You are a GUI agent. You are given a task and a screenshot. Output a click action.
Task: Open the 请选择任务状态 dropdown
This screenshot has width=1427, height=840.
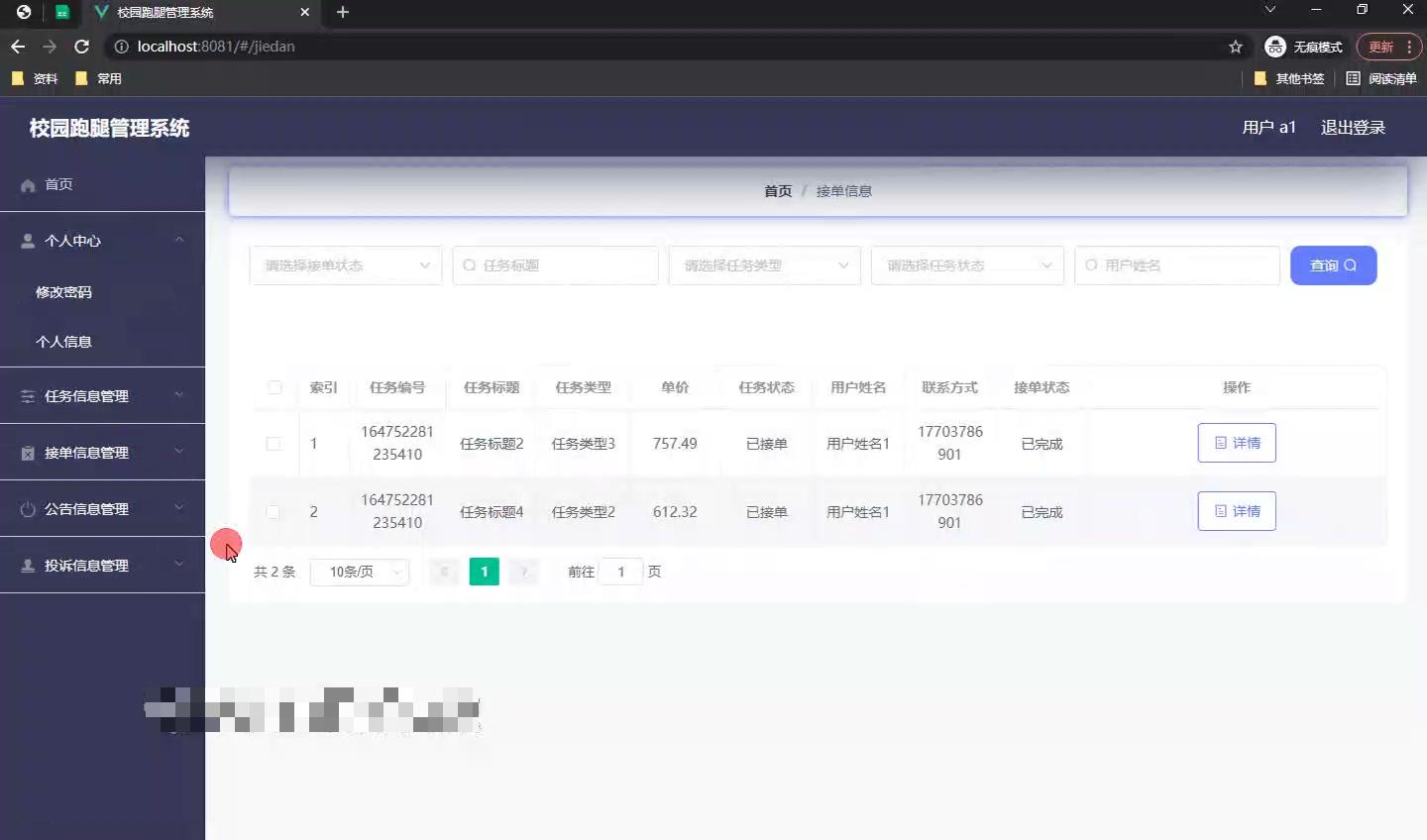(x=967, y=265)
